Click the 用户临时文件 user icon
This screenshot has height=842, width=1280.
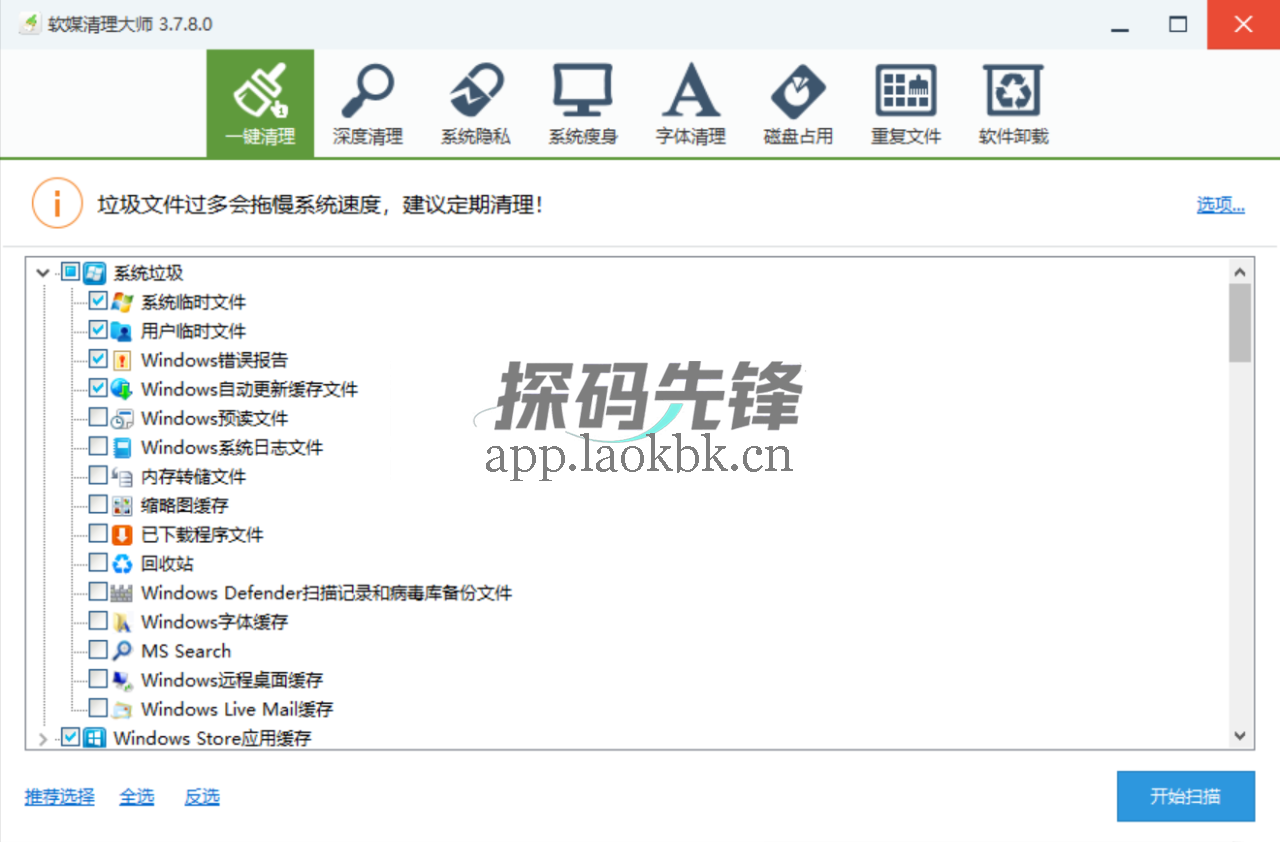point(122,331)
